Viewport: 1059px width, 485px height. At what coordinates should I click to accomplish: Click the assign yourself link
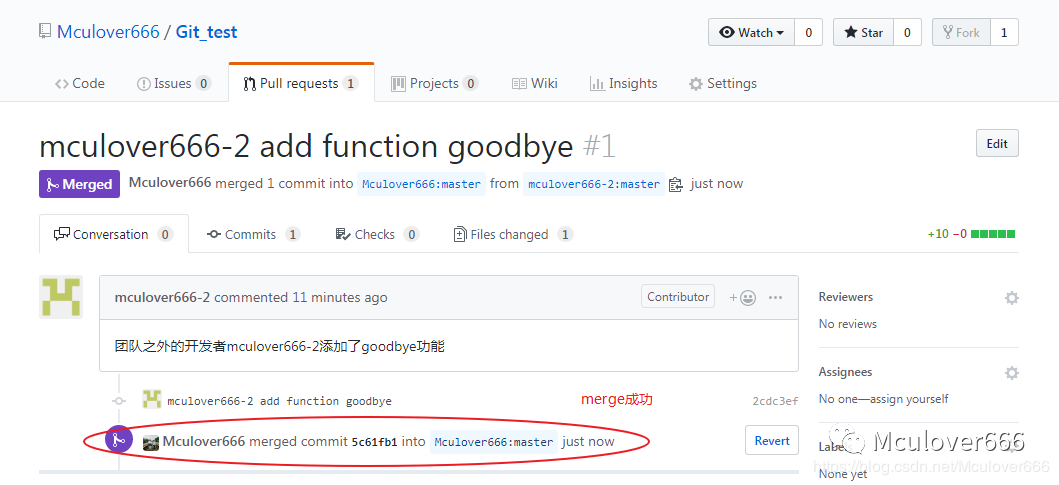[x=907, y=399]
